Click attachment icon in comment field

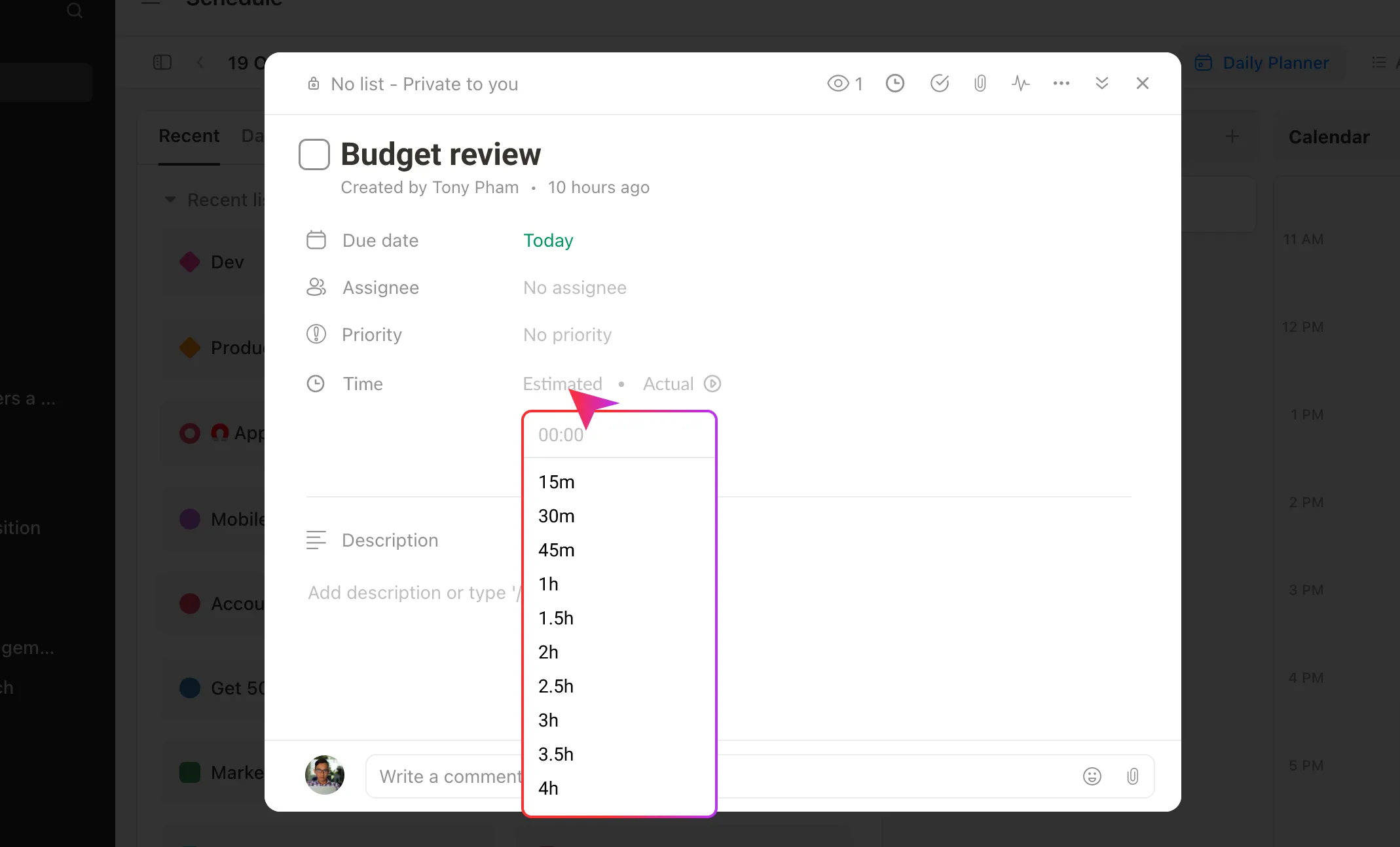(x=1132, y=776)
